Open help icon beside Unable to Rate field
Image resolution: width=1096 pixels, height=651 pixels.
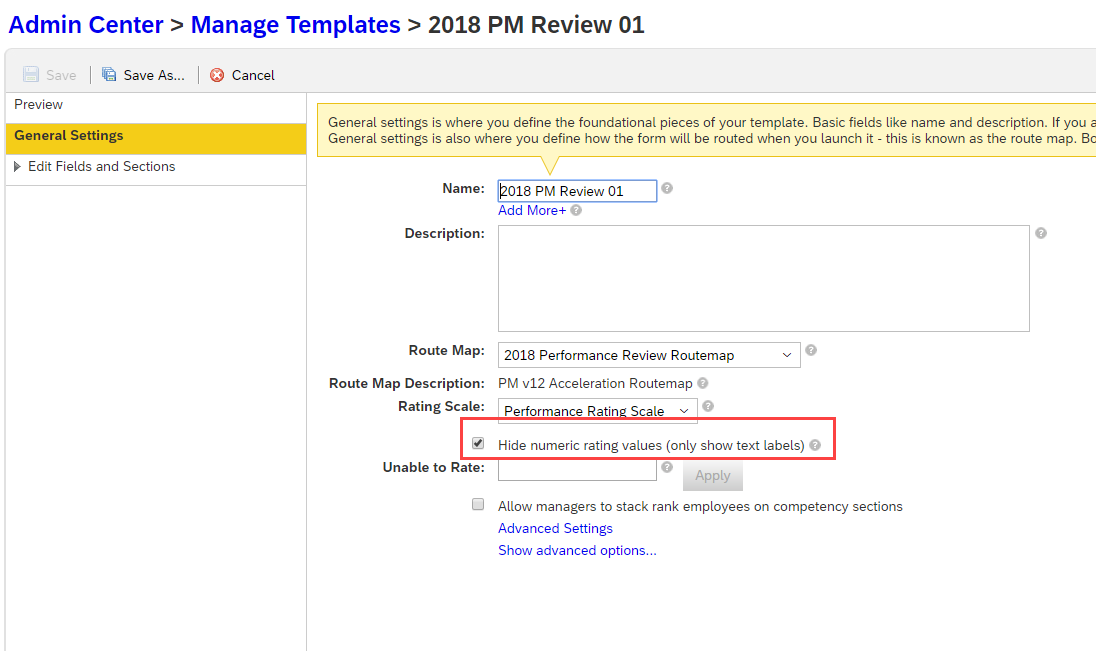click(x=667, y=467)
